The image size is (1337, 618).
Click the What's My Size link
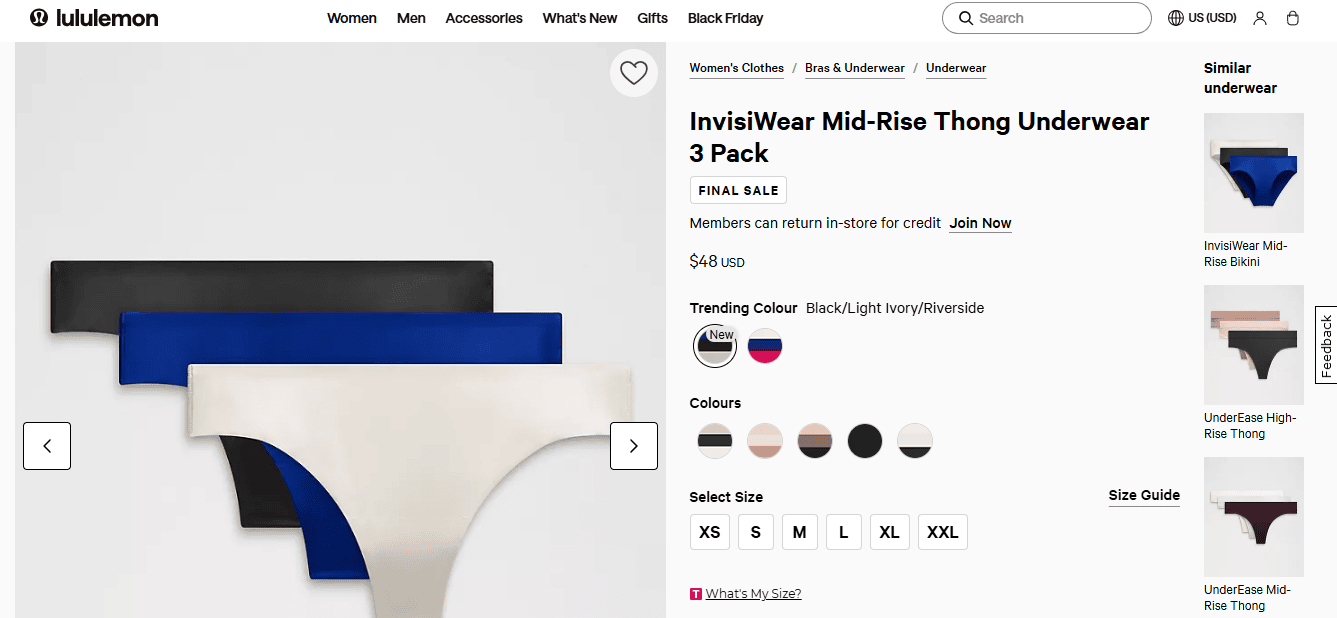click(753, 593)
